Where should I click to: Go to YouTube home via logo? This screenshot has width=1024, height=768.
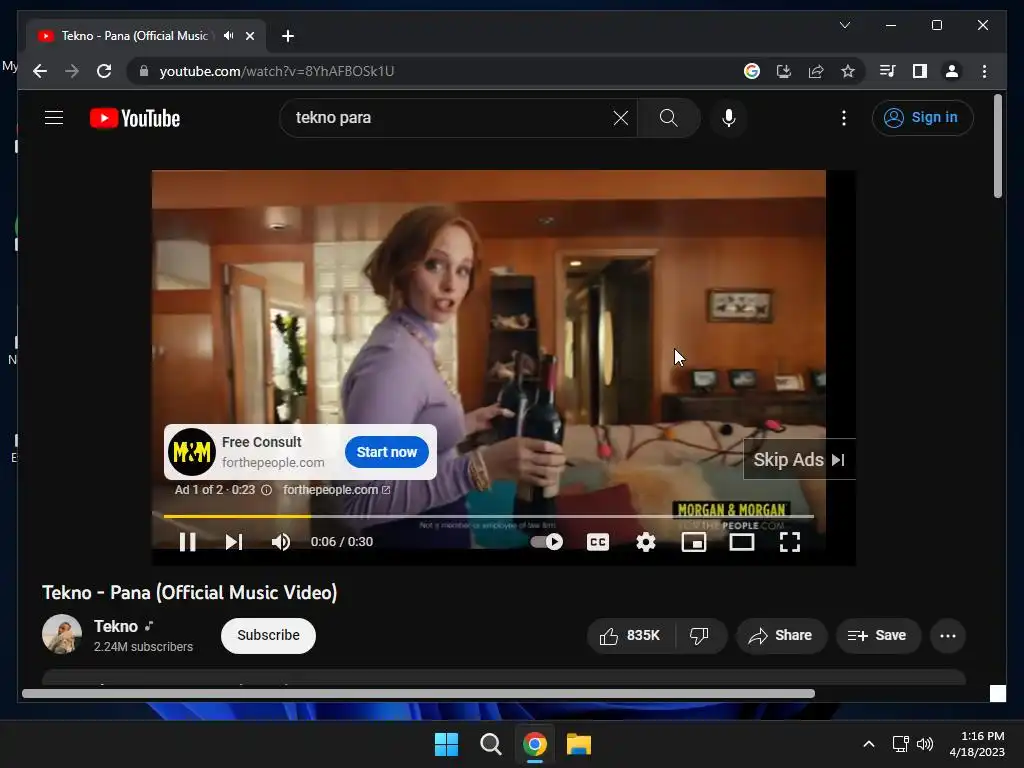(135, 118)
